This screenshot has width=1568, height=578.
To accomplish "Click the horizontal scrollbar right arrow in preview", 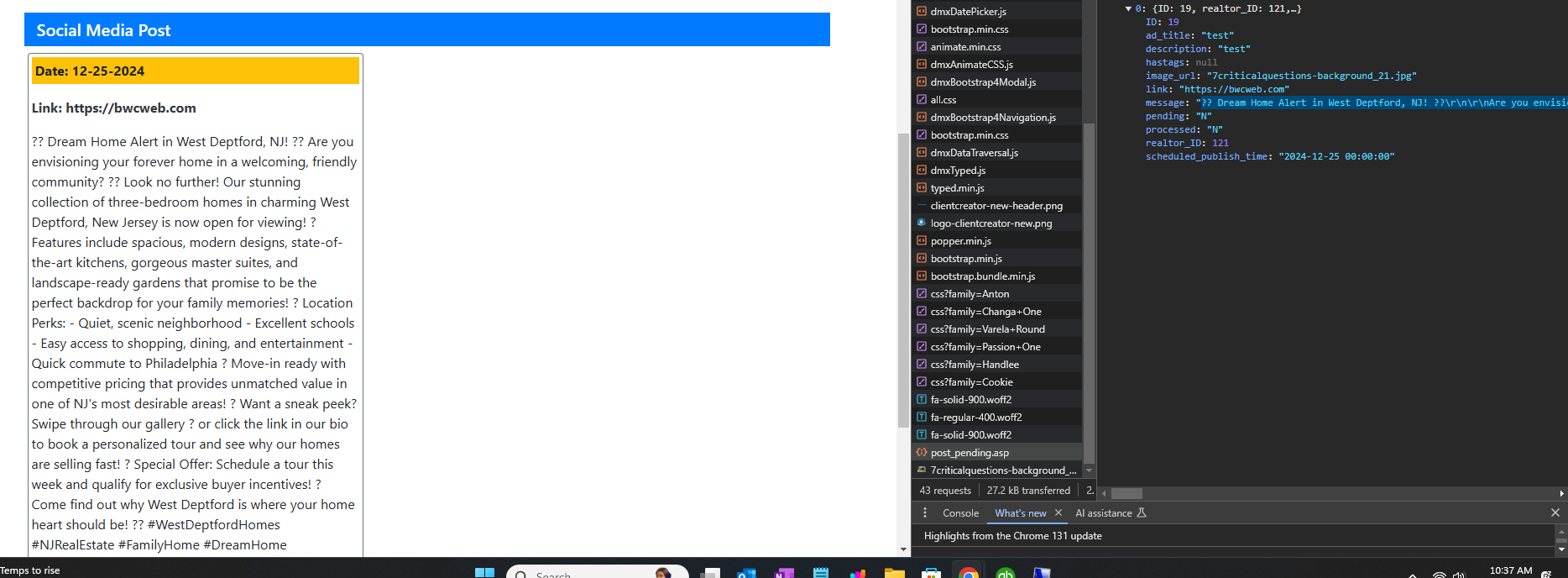I will pos(1561,493).
